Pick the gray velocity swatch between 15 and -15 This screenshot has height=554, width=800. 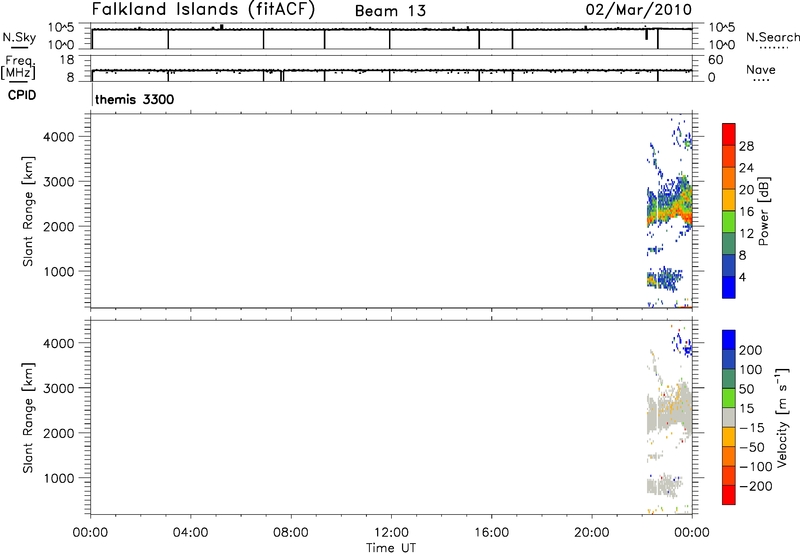pyautogui.click(x=729, y=417)
